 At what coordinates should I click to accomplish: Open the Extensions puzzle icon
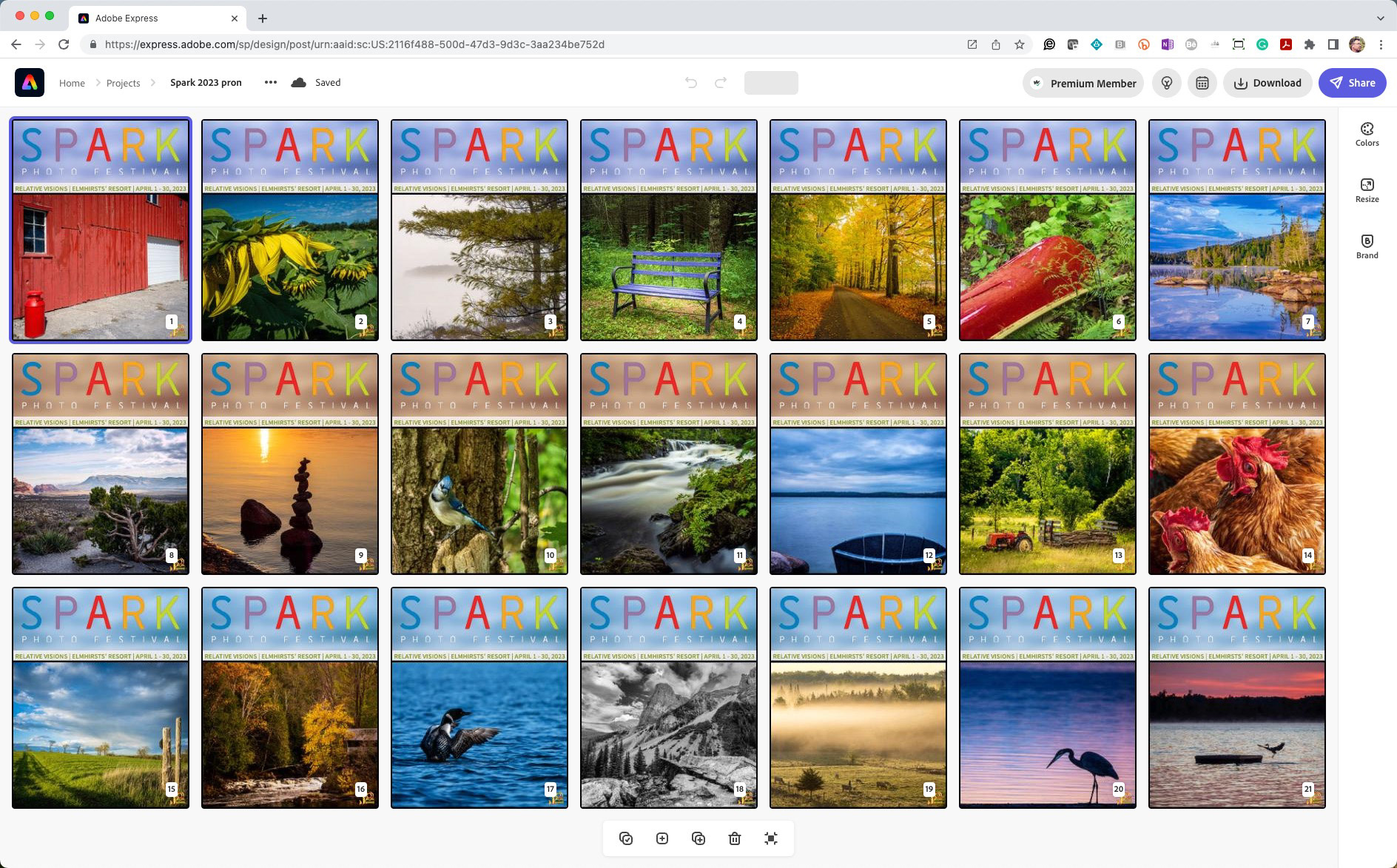click(1310, 44)
